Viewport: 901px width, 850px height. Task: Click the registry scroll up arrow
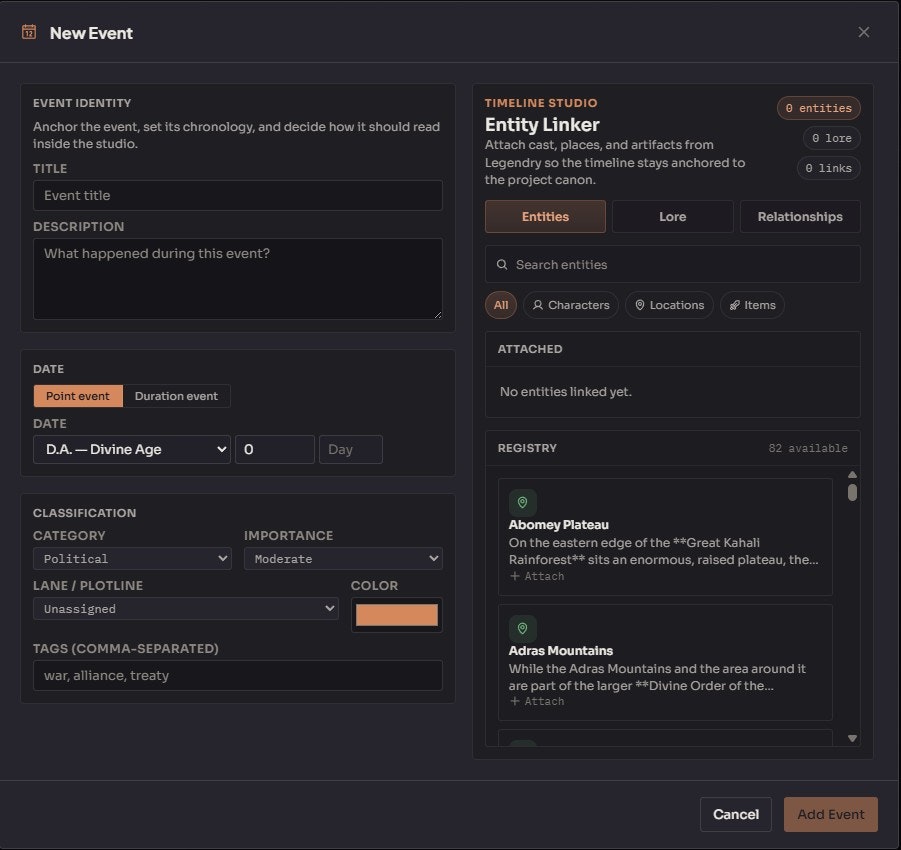pyautogui.click(x=852, y=475)
